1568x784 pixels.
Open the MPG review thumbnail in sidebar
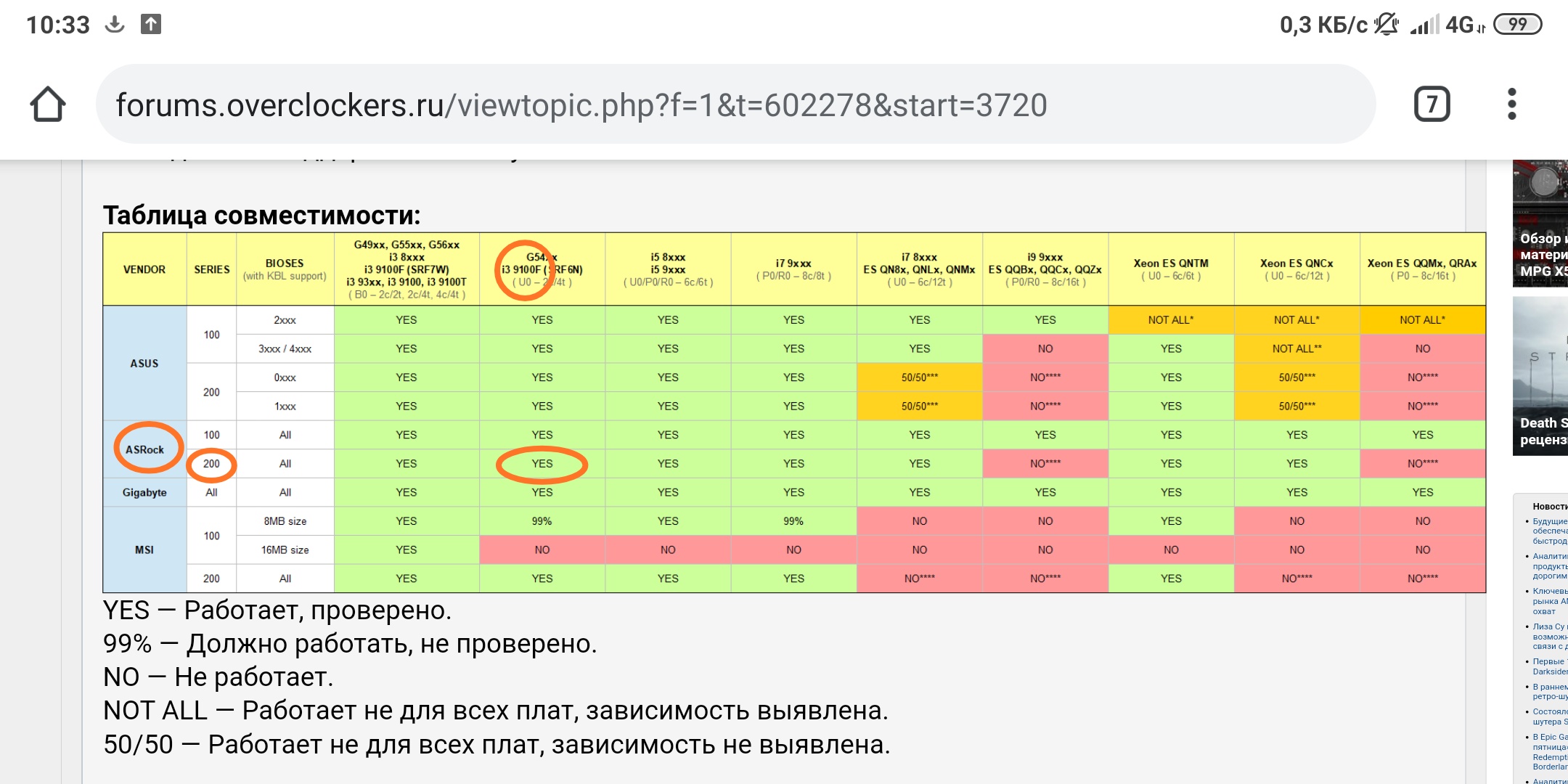(1540, 224)
